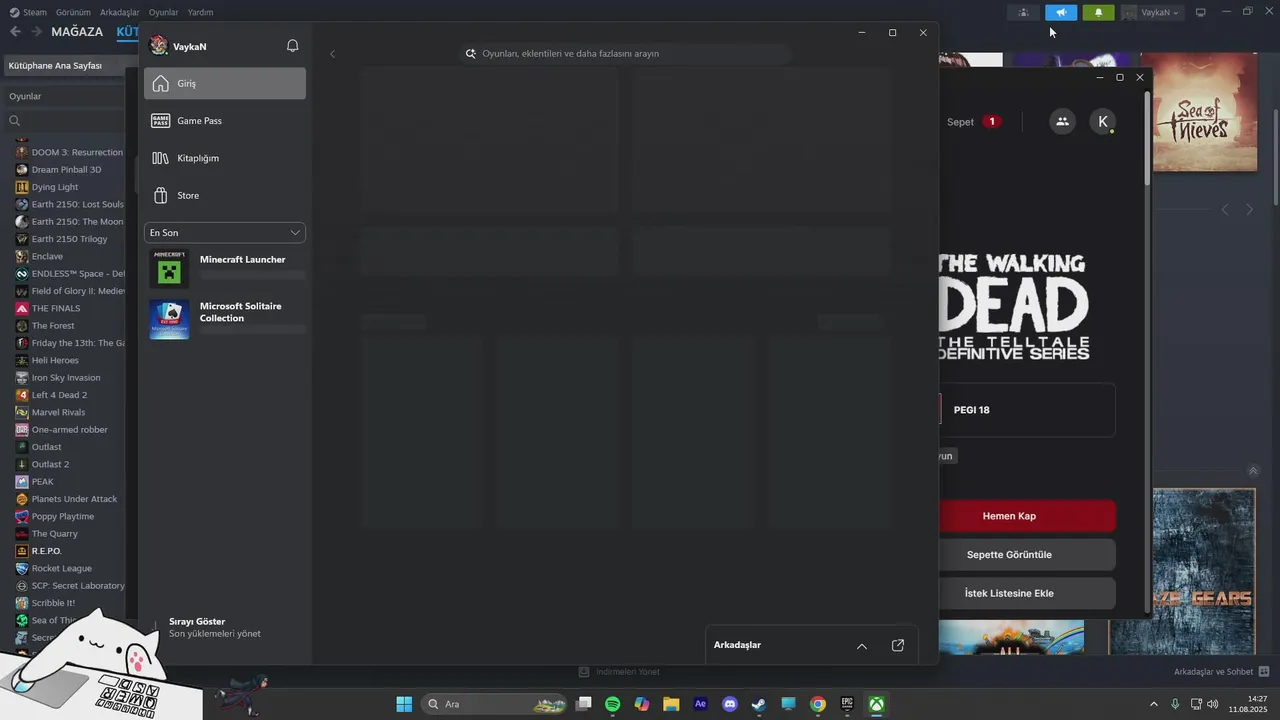This screenshot has width=1280, height=720.
Task: Click the Steam carousel left arrow
Action: click(1225, 210)
